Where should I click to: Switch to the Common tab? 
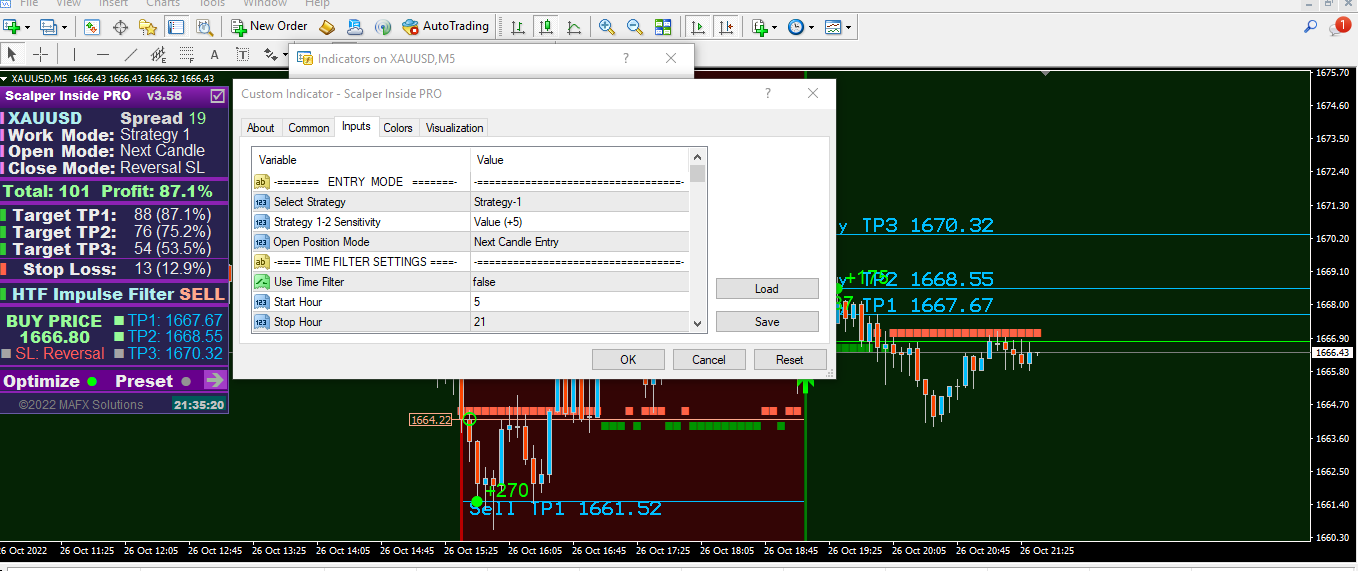tap(309, 127)
